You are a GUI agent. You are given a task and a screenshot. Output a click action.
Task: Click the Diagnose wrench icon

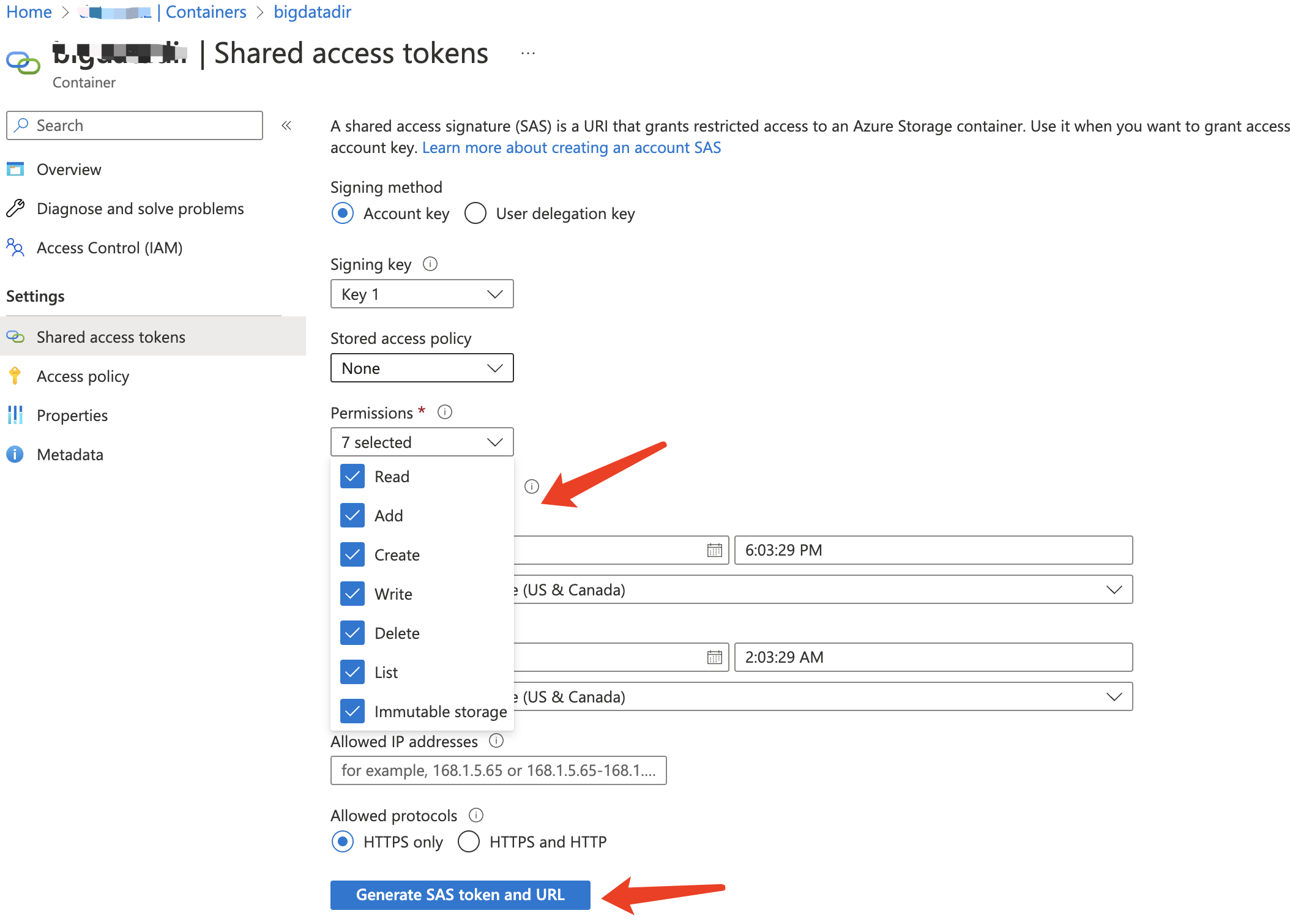click(15, 208)
